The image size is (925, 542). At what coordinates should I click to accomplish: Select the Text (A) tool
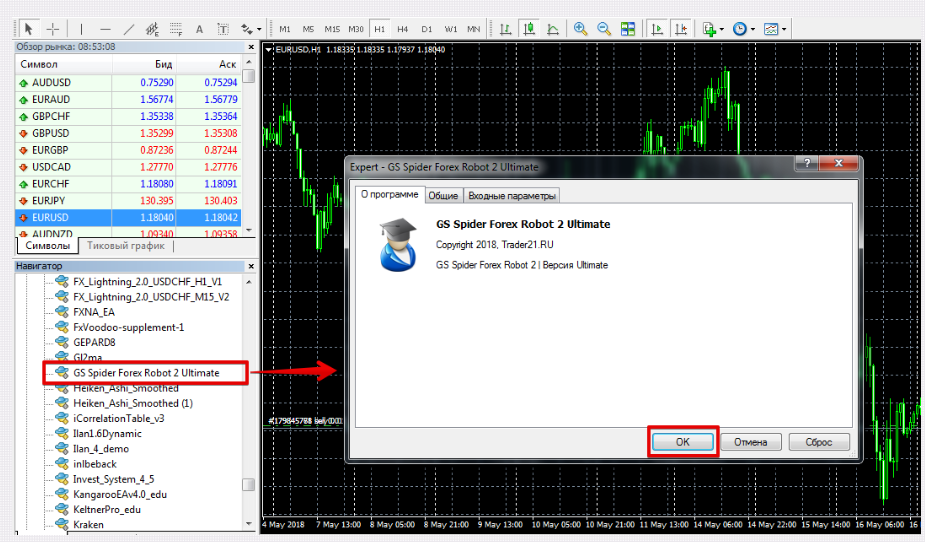199,29
